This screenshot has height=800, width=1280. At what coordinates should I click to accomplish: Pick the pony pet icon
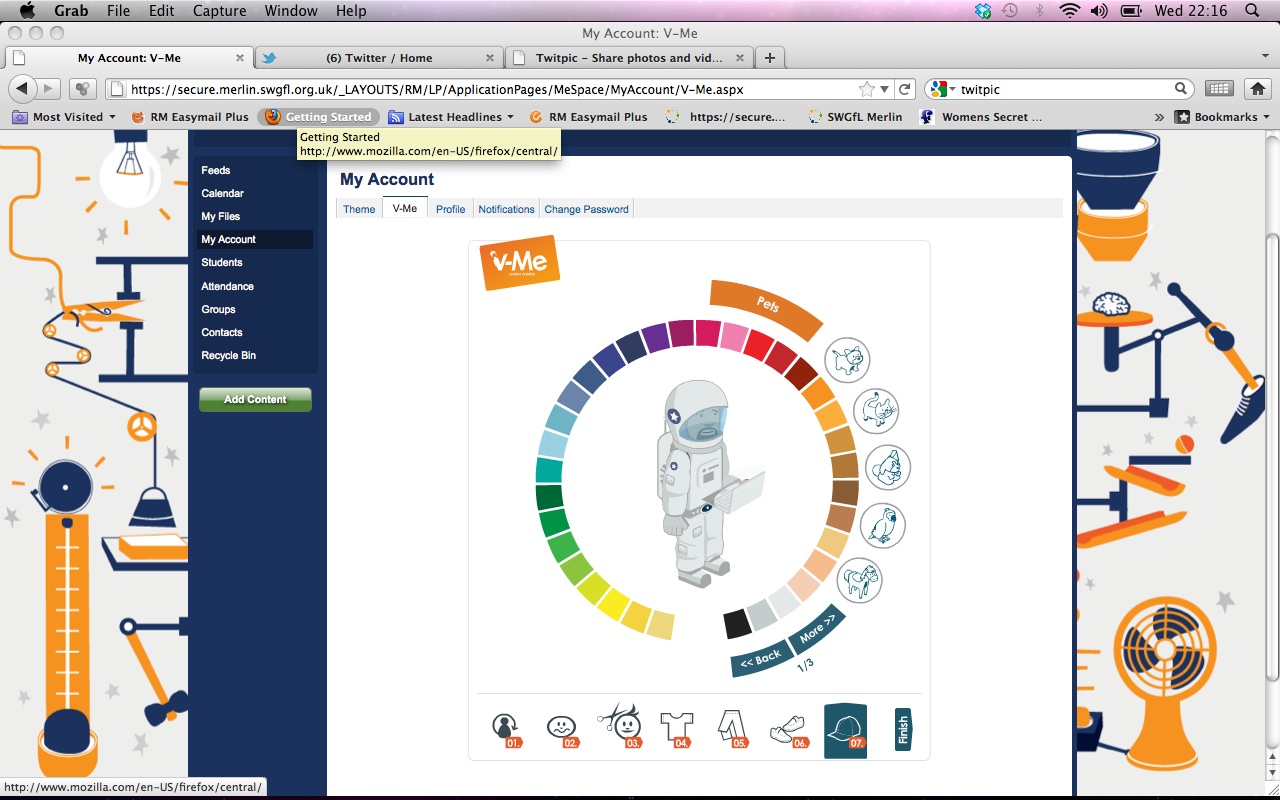(859, 580)
